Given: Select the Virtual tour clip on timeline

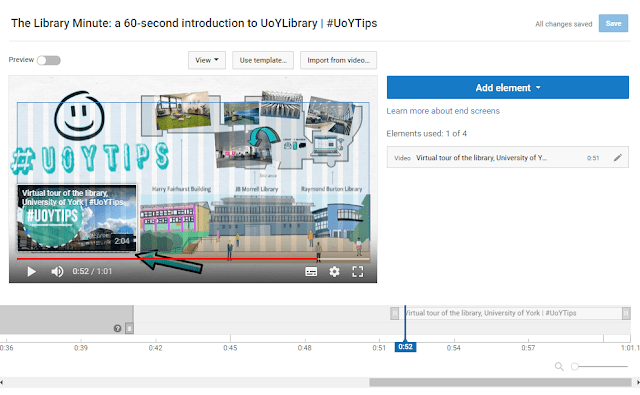Looking at the screenshot, I should coord(510,313).
